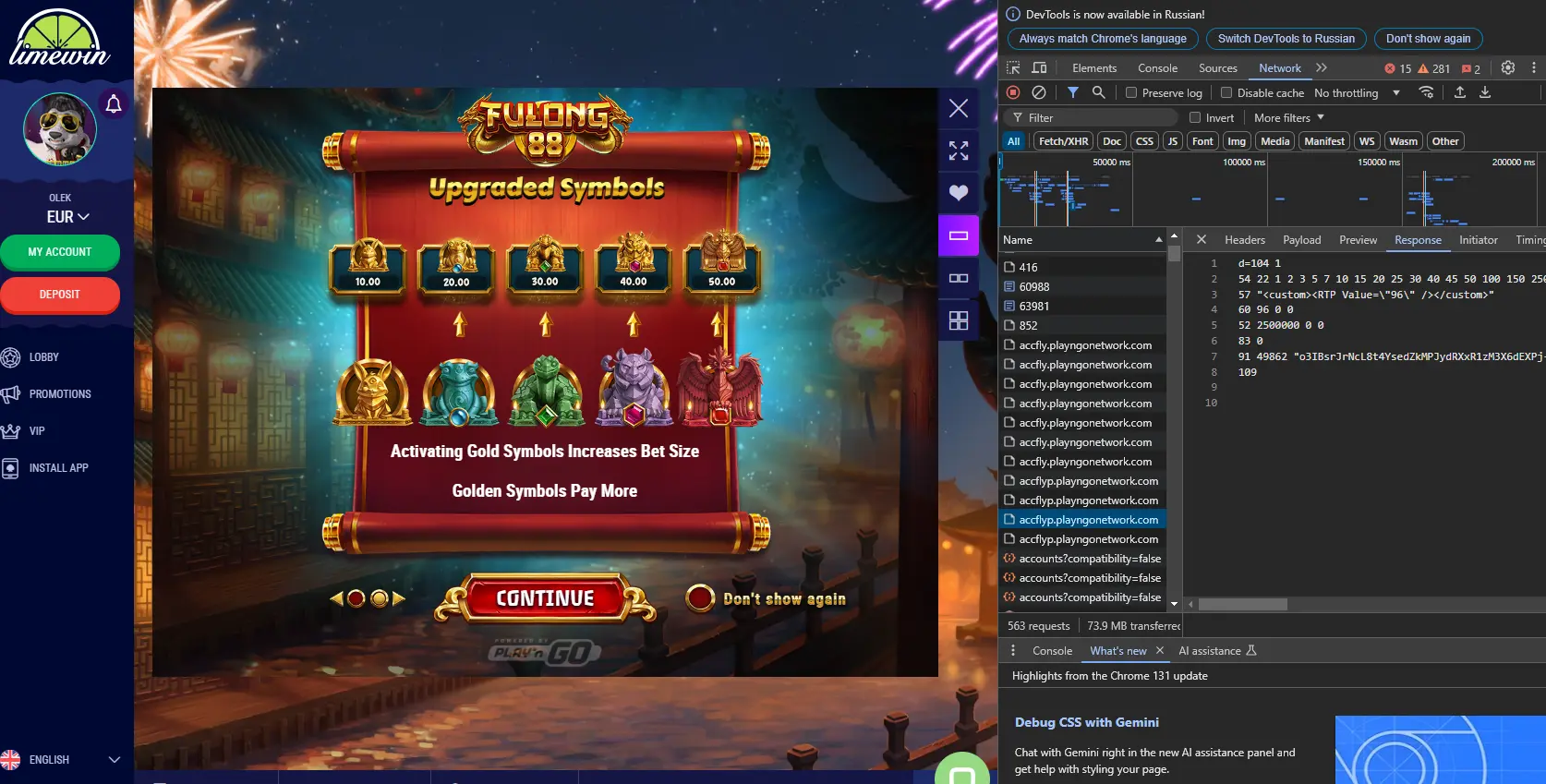Click Don't show again DevTools button
The width and height of the screenshot is (1546, 784).
1428,39
